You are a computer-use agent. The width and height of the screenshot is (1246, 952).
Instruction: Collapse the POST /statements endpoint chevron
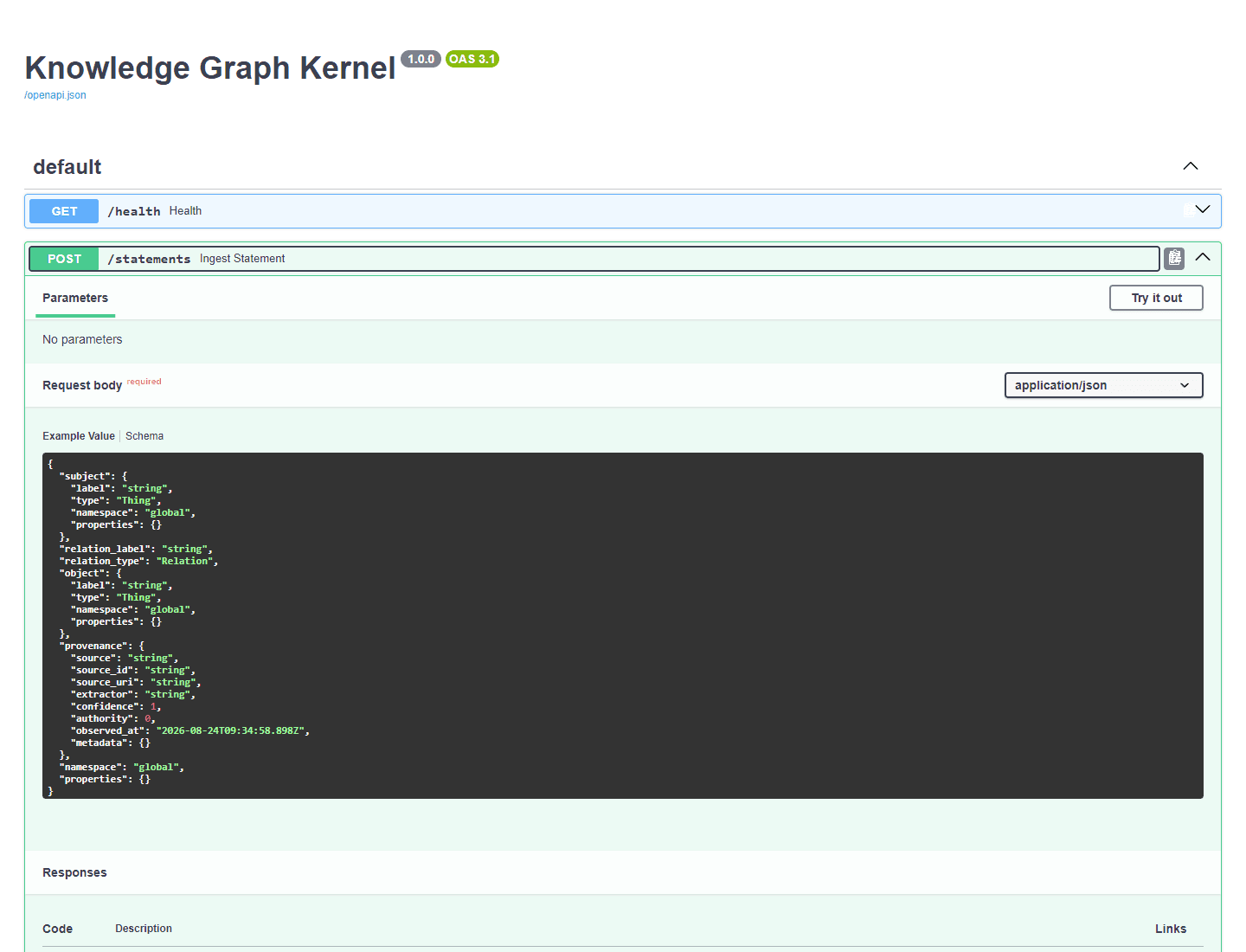pos(1203,257)
